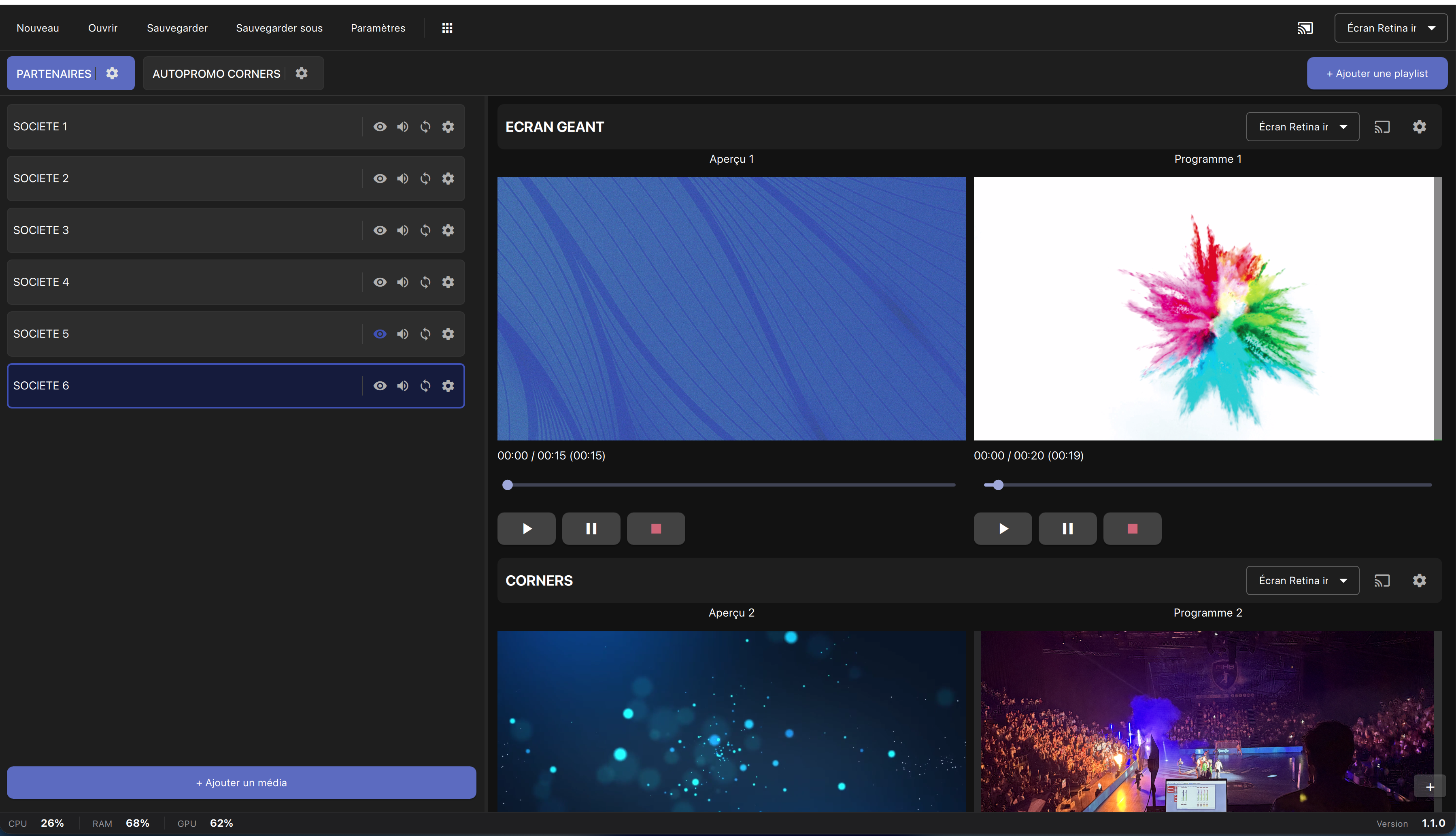Open settings gear of SOCIETE 3
Screen dimensions: 1456x836
[x=448, y=230]
